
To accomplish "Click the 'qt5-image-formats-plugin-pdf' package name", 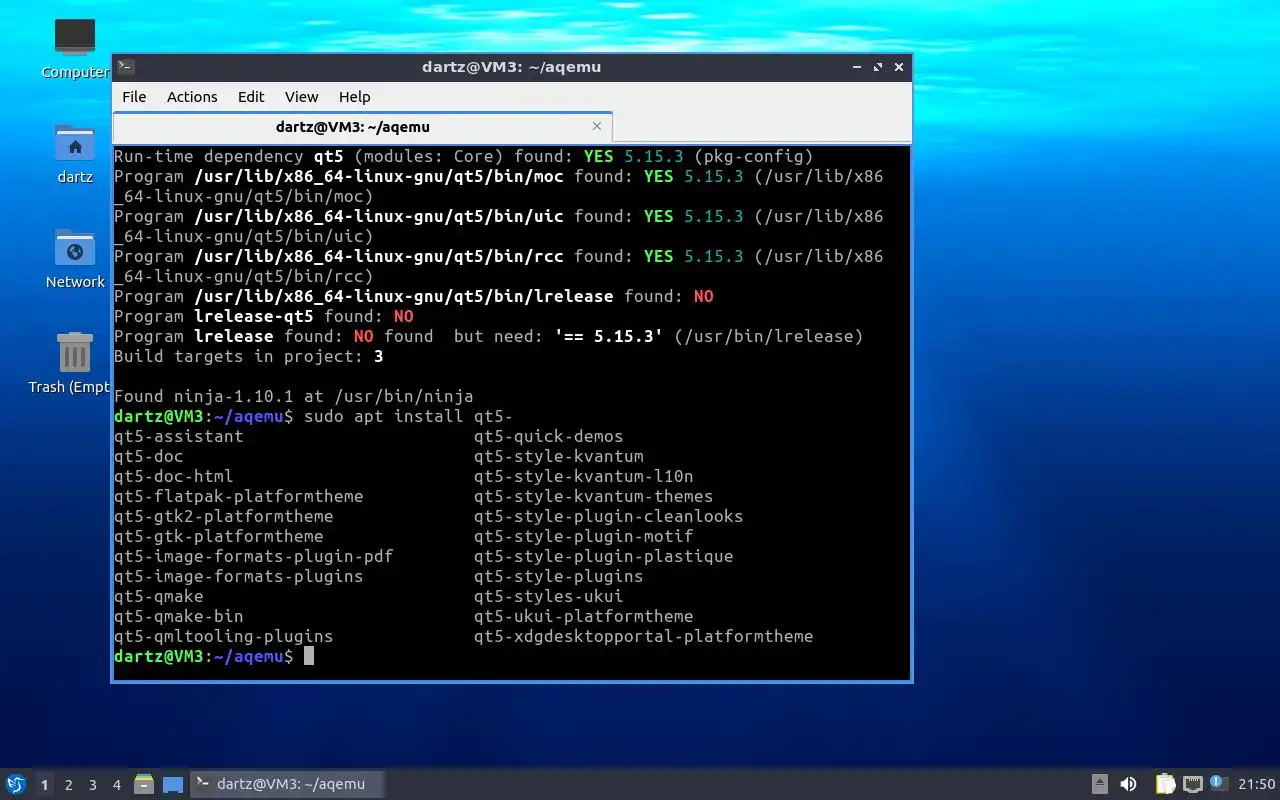I will [x=254, y=556].
